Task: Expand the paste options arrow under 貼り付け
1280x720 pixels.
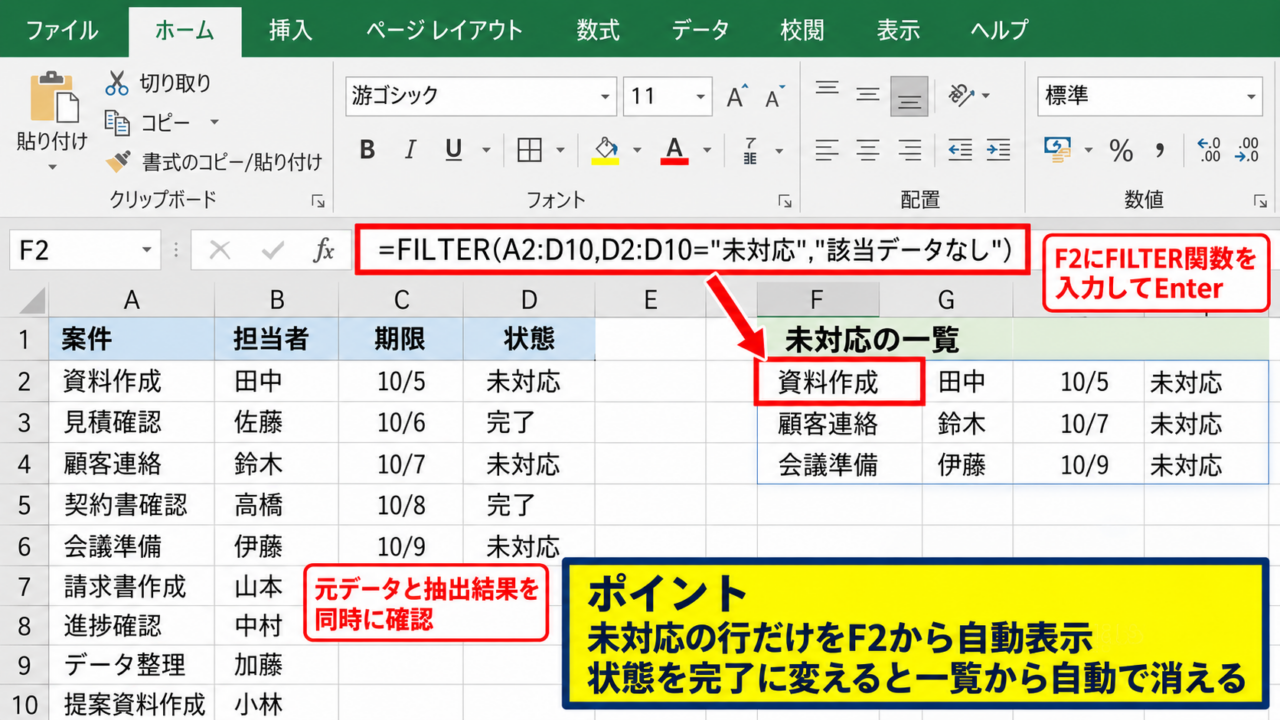Action: [52, 167]
